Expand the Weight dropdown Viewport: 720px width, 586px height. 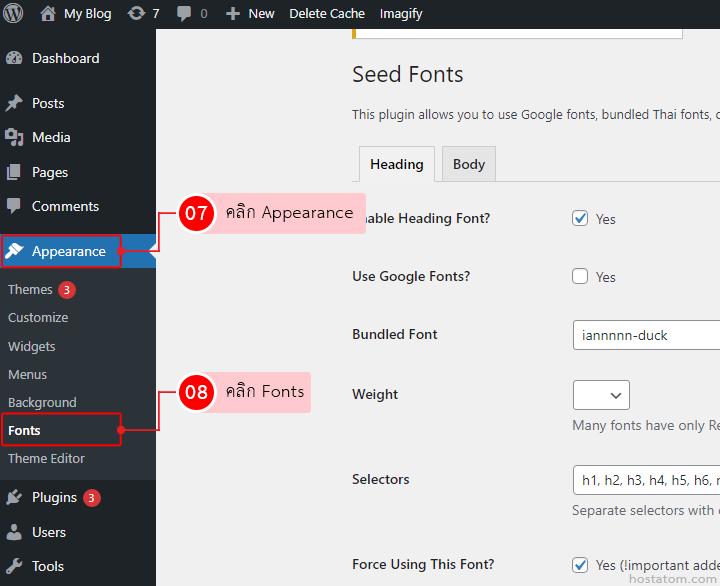coord(601,395)
